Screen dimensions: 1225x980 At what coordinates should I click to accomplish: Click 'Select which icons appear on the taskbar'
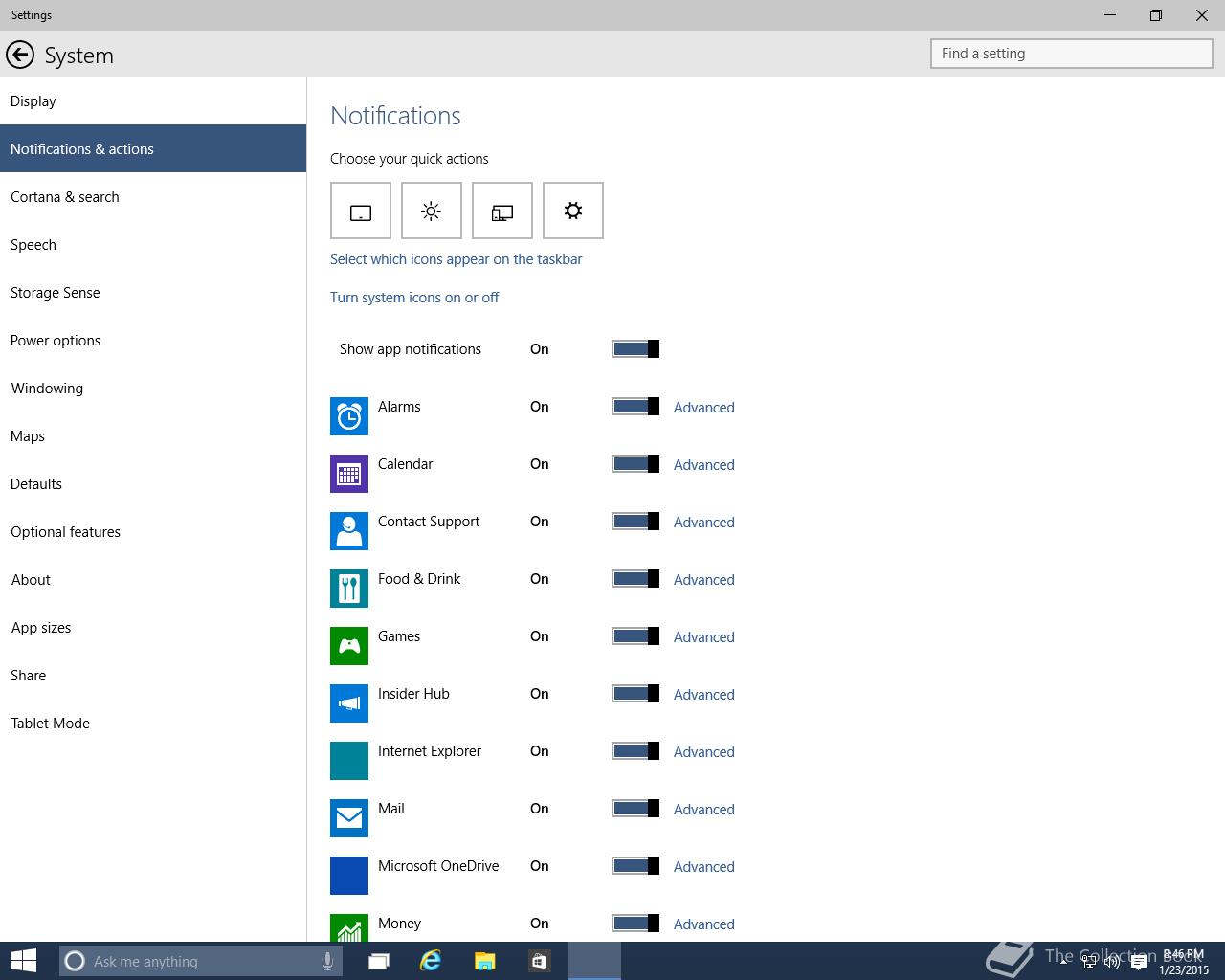pyautogui.click(x=456, y=259)
